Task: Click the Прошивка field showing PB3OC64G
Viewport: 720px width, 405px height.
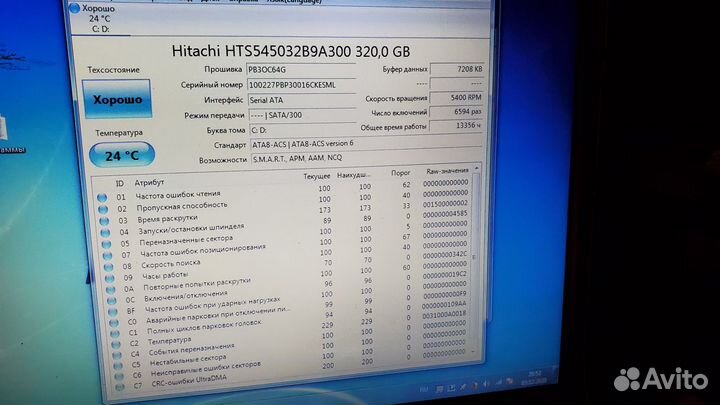Action: click(x=301, y=70)
